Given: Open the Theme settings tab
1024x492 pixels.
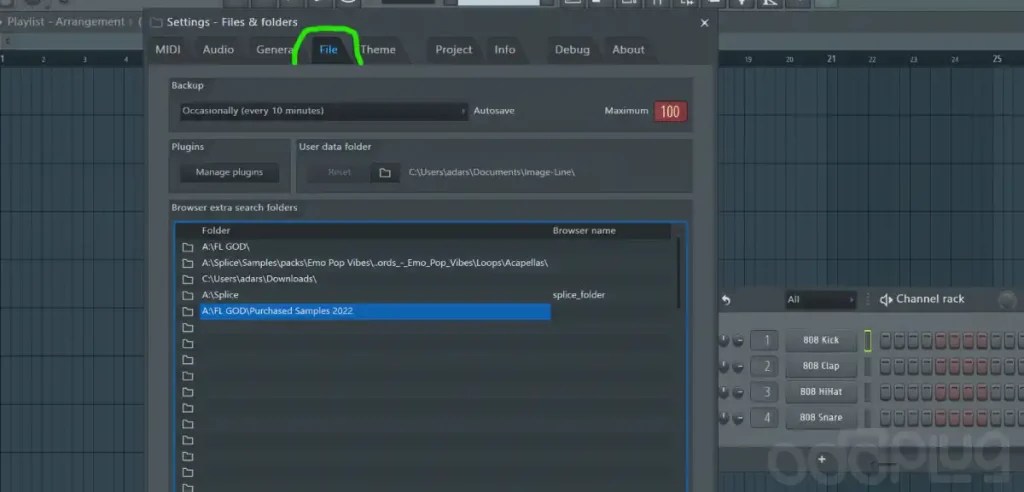Looking at the screenshot, I should pyautogui.click(x=378, y=50).
